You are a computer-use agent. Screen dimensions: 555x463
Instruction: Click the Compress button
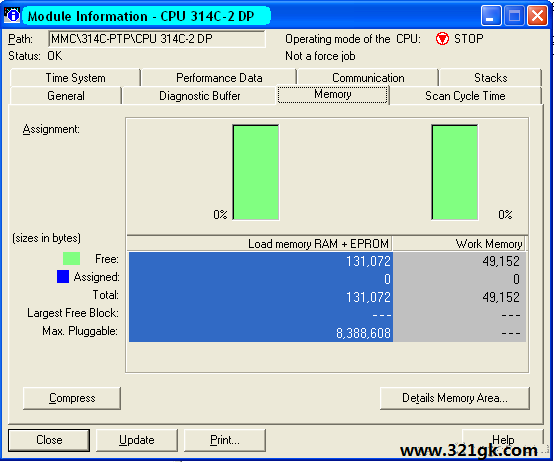coord(72,398)
